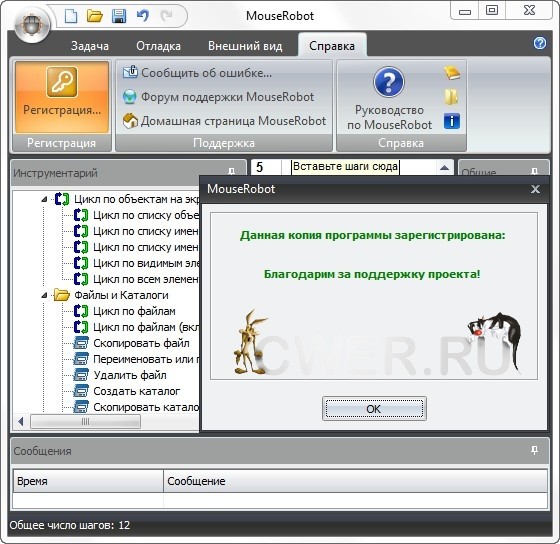Click icon beside Удалить файл

coord(81,375)
